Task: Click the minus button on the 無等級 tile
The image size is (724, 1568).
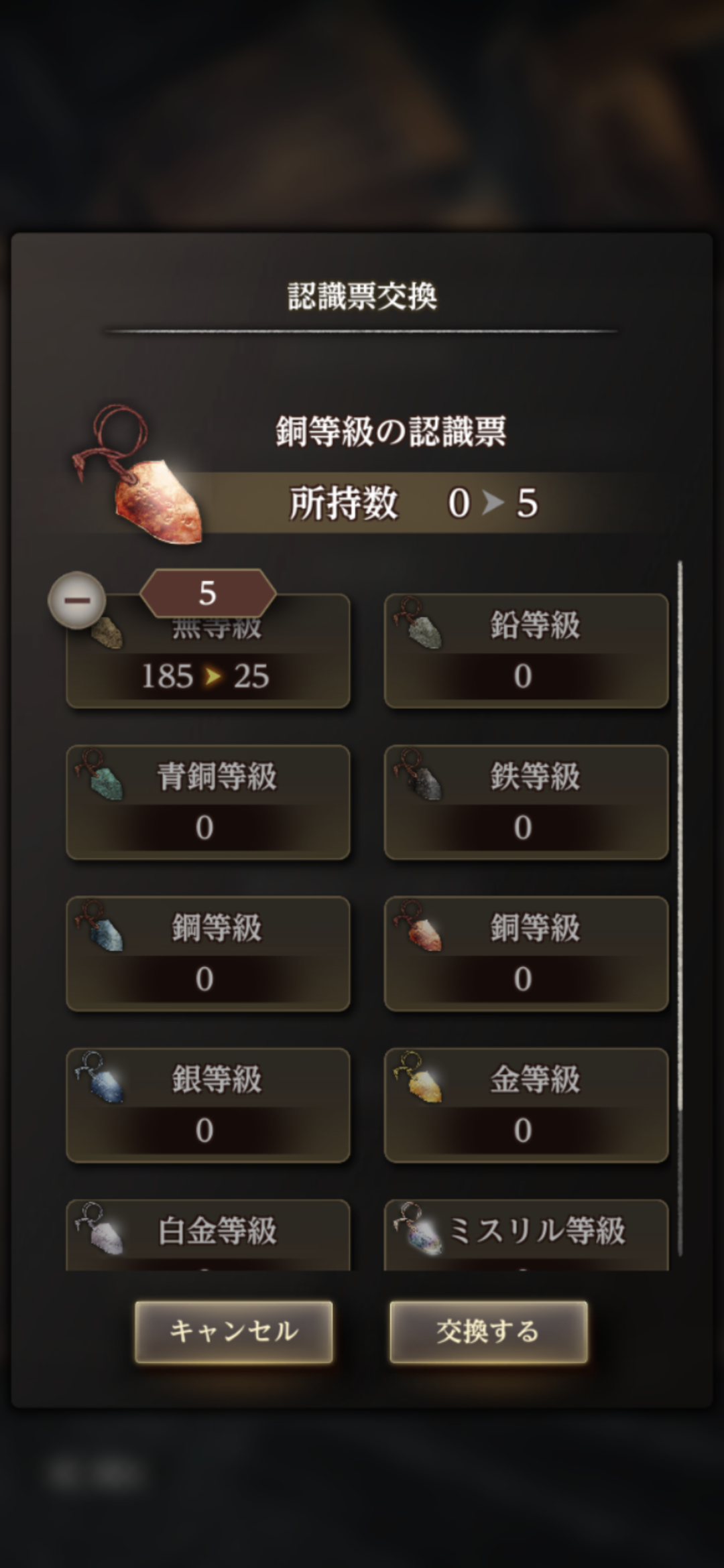Action: tap(76, 600)
